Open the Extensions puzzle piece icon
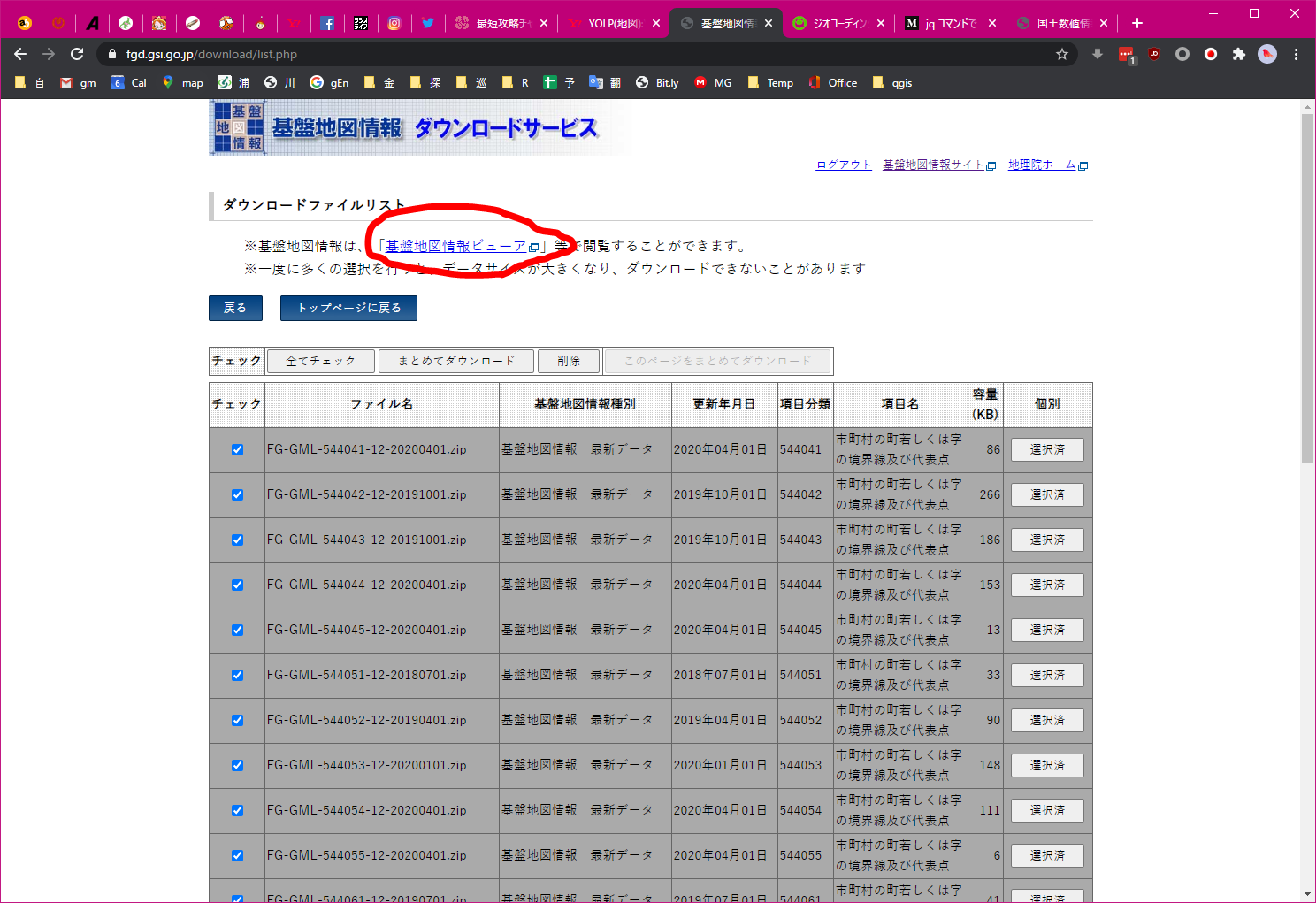Viewport: 1316px width, 903px height. point(1239,54)
